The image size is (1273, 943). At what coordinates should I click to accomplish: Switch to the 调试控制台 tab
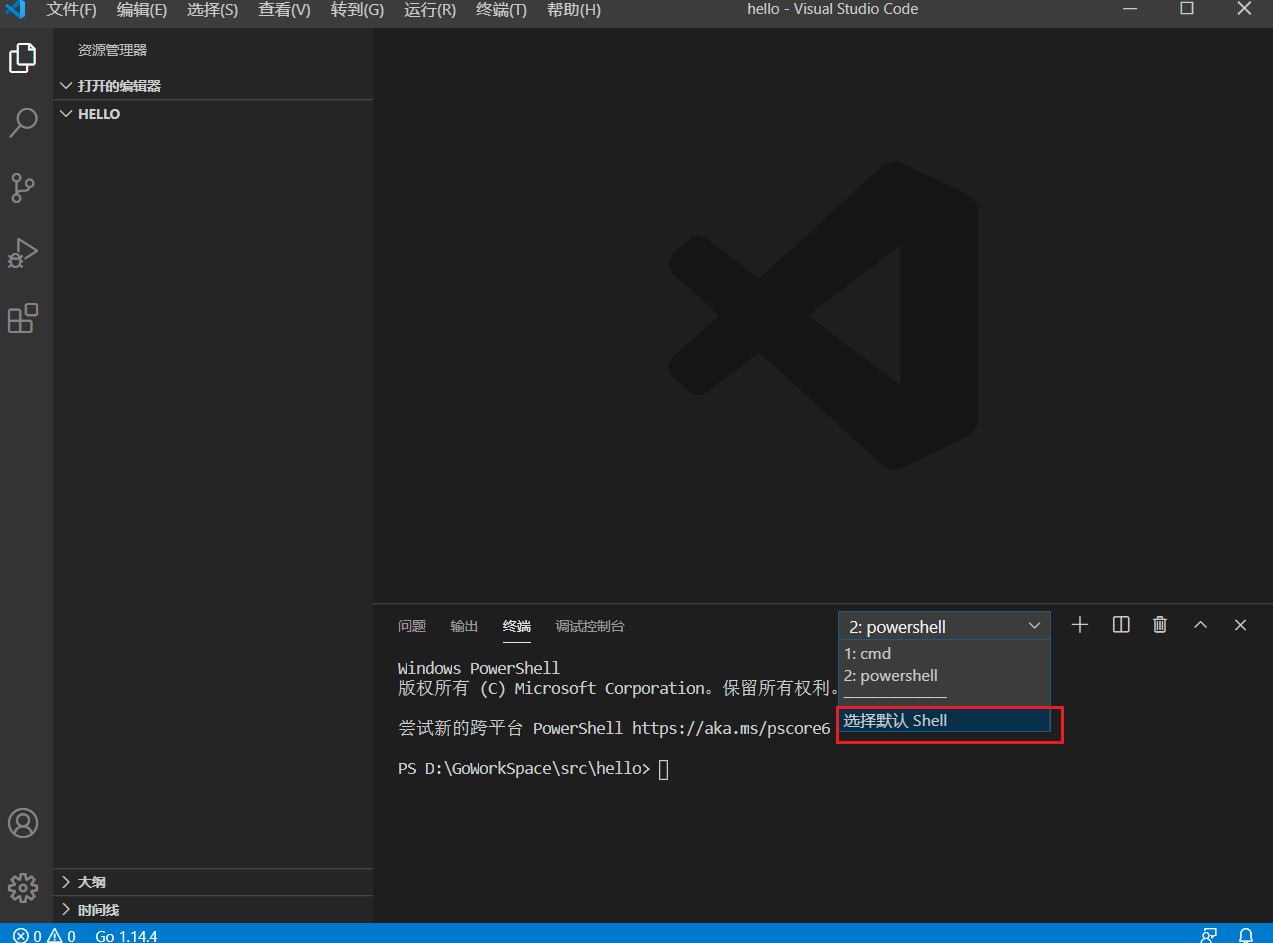click(x=590, y=626)
